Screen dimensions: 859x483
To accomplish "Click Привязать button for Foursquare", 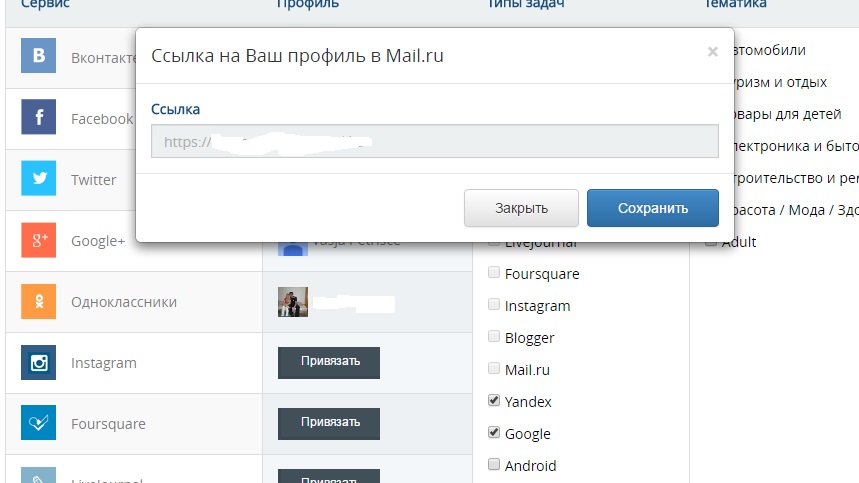I will 329,423.
